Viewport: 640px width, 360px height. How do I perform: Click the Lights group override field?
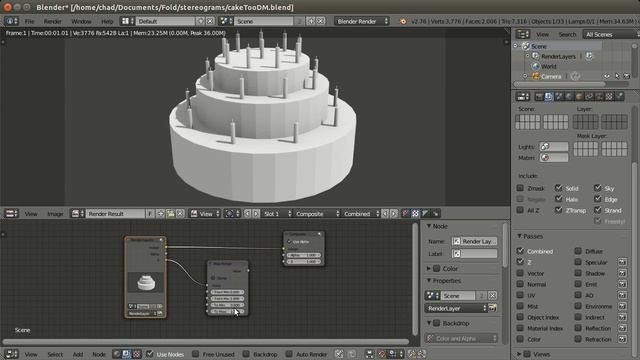(553, 147)
